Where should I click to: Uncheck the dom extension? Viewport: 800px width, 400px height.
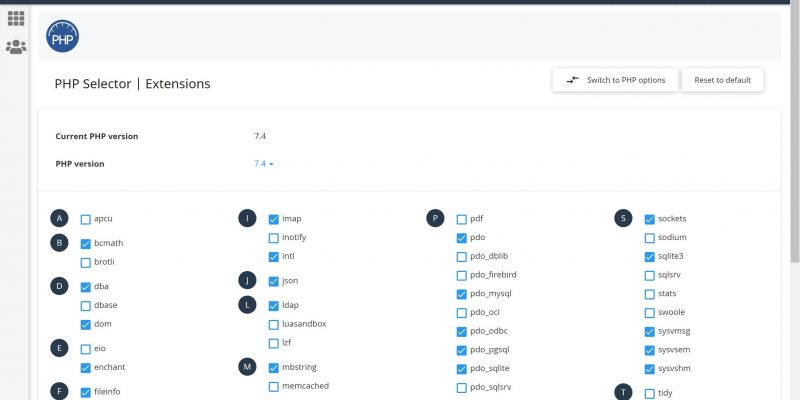[86, 324]
